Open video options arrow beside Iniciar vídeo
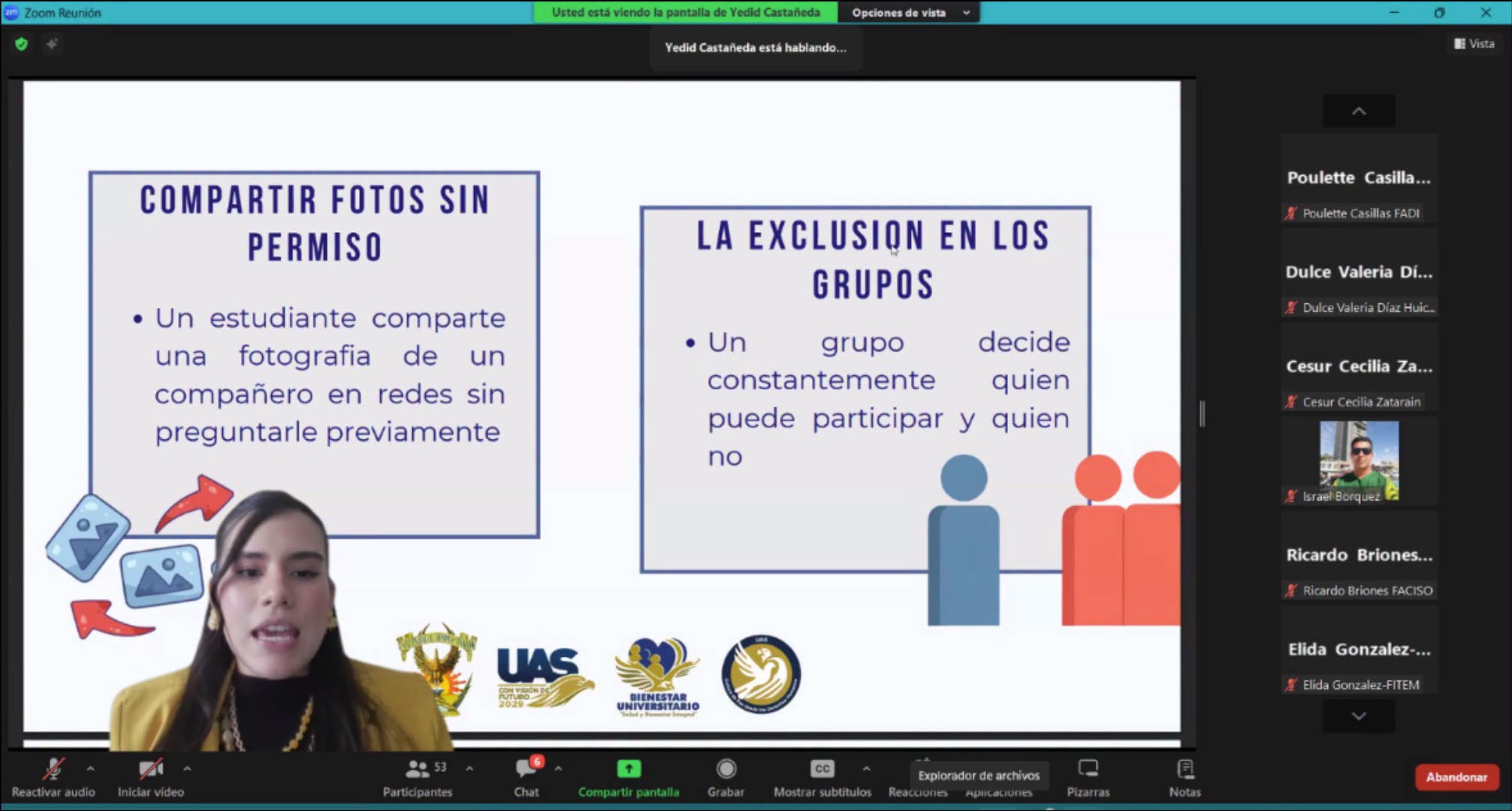The height and width of the screenshot is (811, 1512). click(187, 769)
